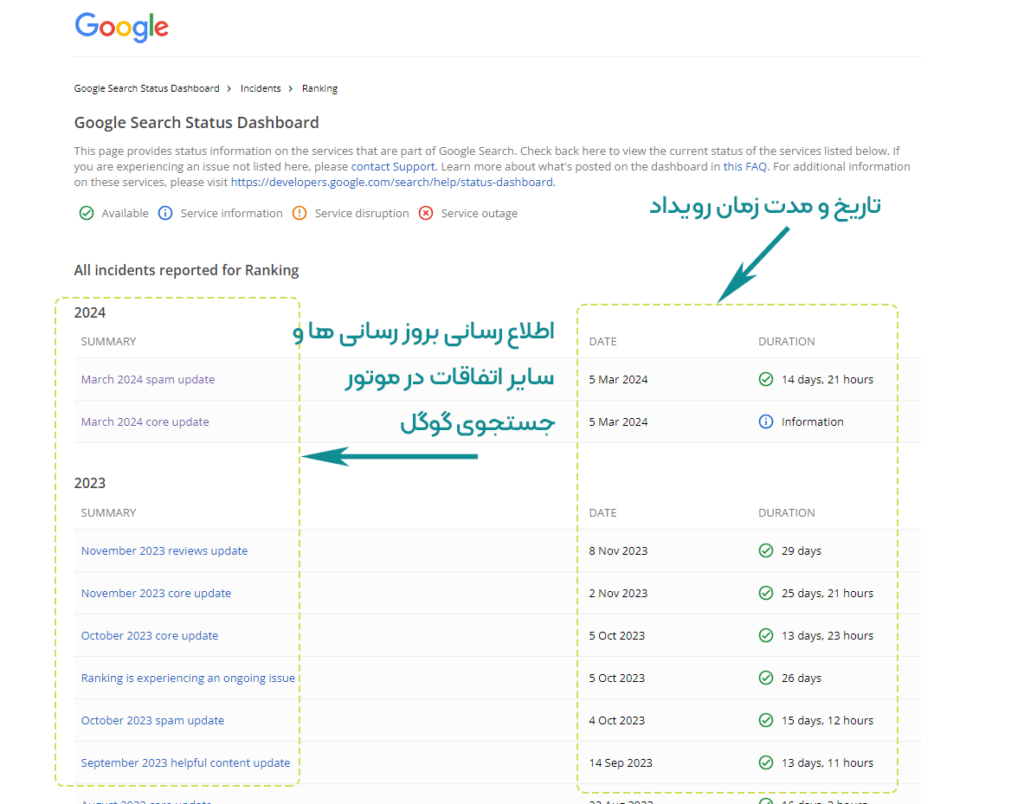Click the Service disruption legend label
The height and width of the screenshot is (804, 1024).
[362, 214]
